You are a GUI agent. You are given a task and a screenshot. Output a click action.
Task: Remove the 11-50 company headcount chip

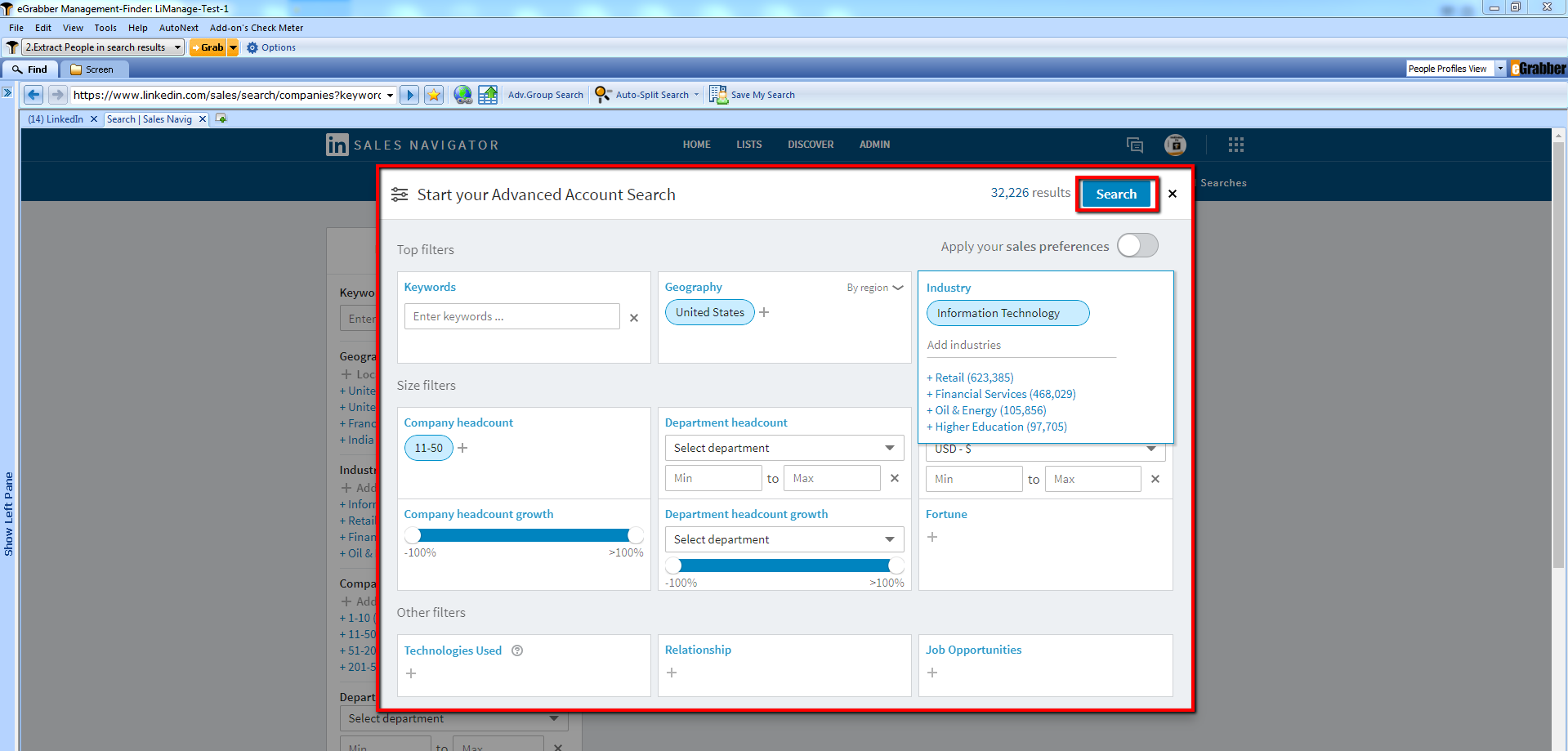428,448
